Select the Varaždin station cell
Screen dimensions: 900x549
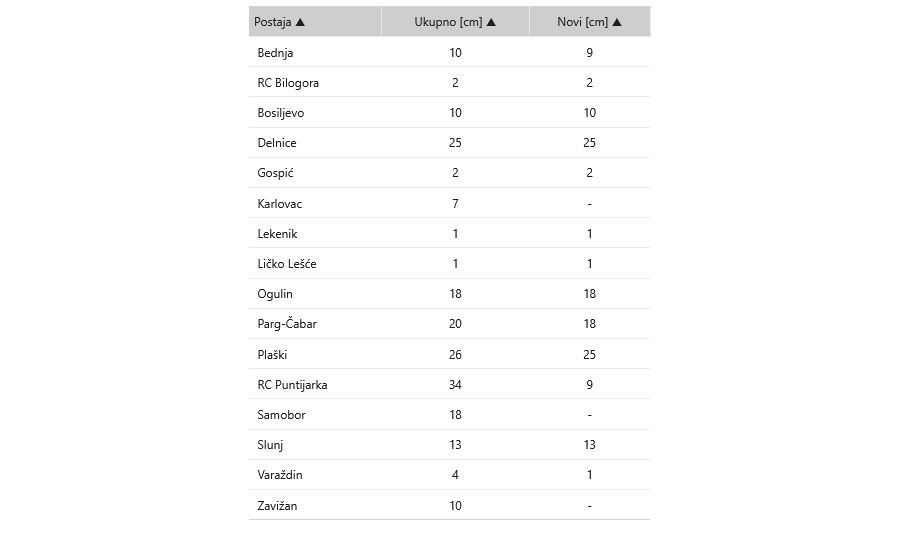(280, 475)
